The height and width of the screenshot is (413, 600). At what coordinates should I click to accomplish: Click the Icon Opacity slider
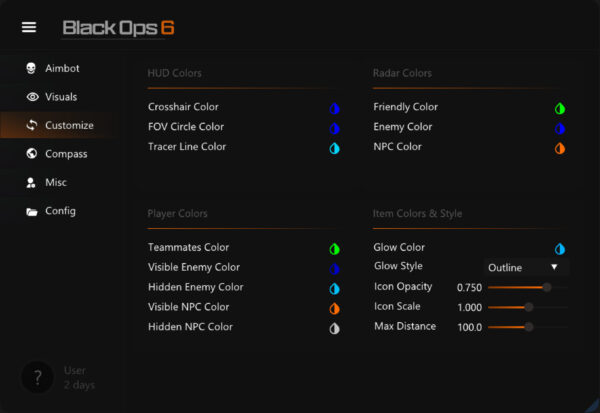pyautogui.click(x=528, y=287)
